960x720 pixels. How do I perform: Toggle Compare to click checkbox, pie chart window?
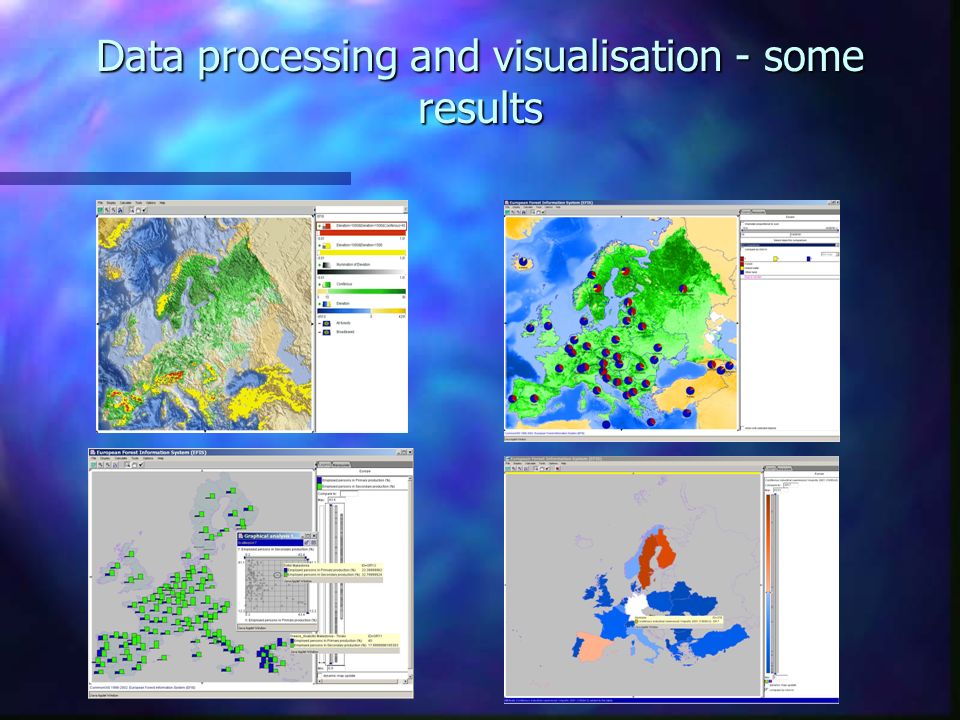(x=744, y=250)
